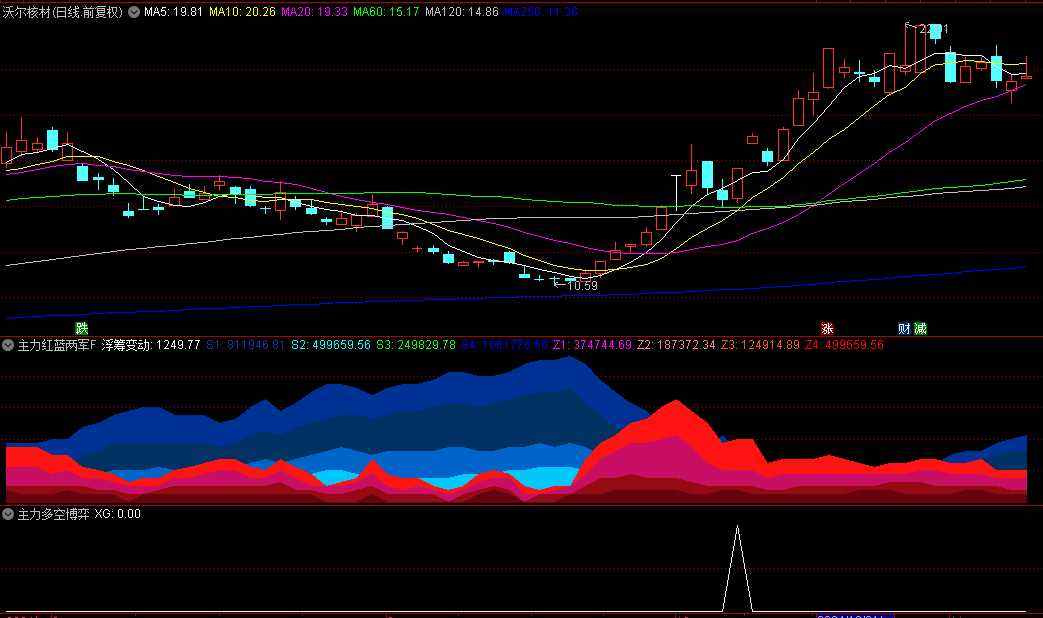The image size is (1043, 618).
Task: Click the 沃尔核材(日线 前复权) title text
Action: pyautogui.click(x=62, y=13)
